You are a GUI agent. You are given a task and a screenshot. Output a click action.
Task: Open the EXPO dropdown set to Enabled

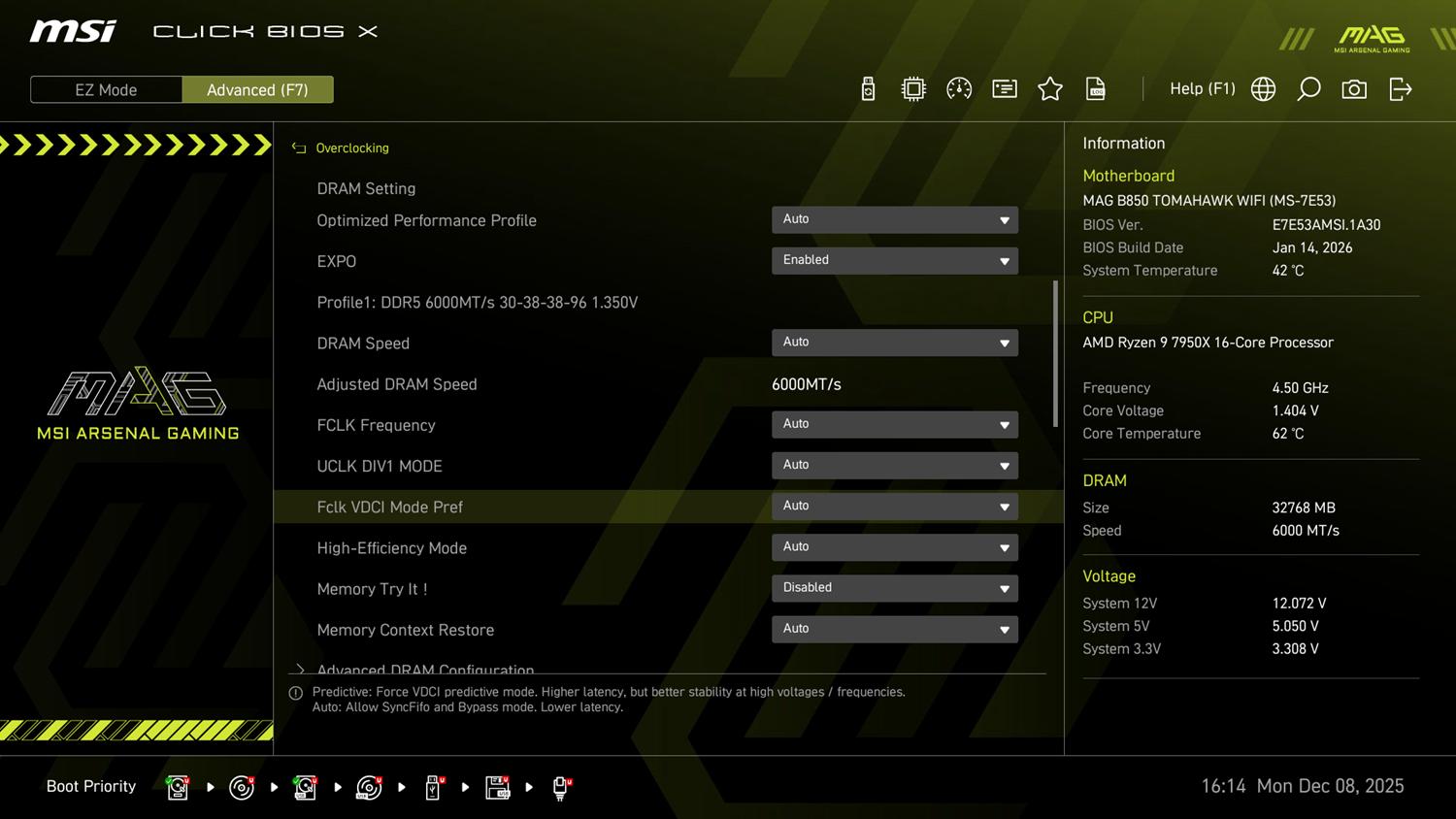click(894, 260)
